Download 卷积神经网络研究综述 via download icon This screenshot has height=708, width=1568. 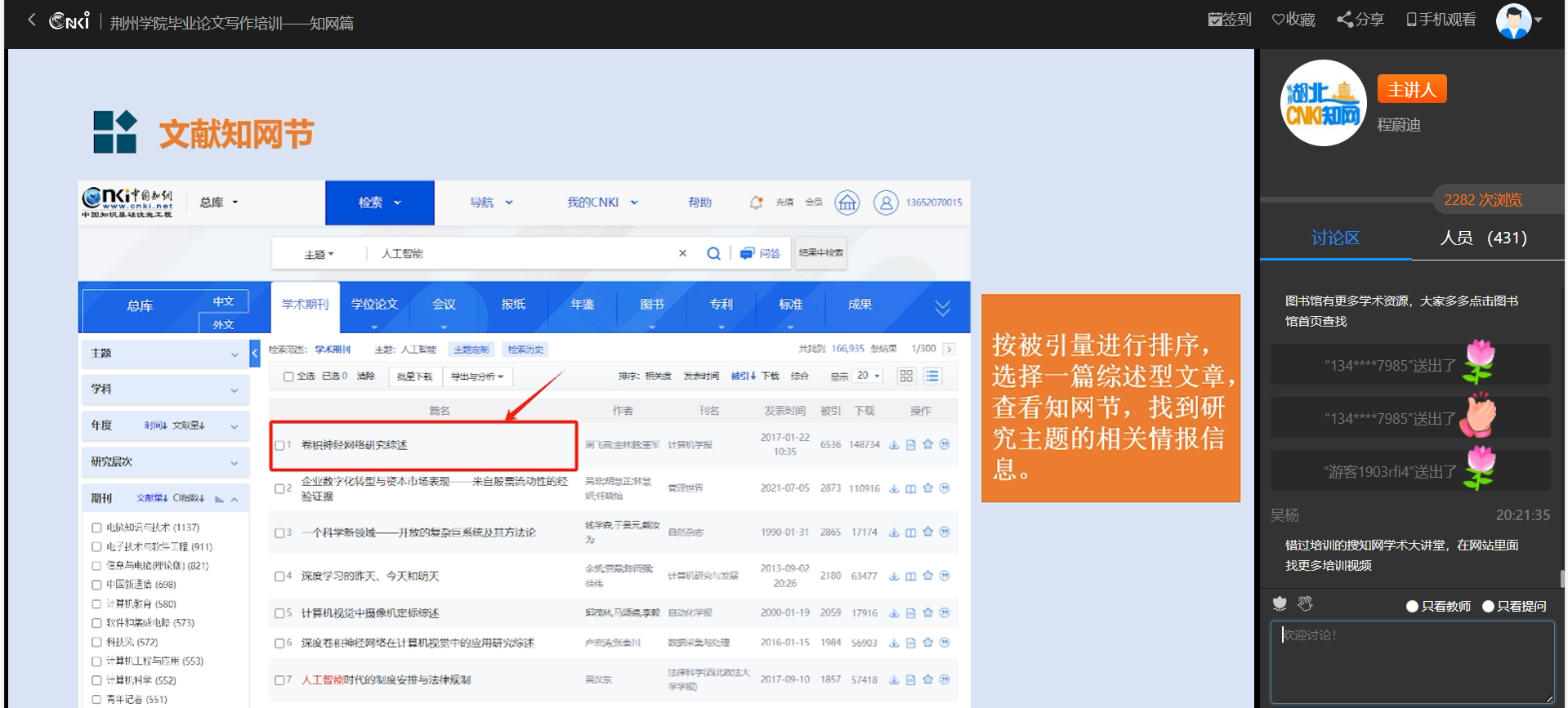pyautogui.click(x=894, y=444)
